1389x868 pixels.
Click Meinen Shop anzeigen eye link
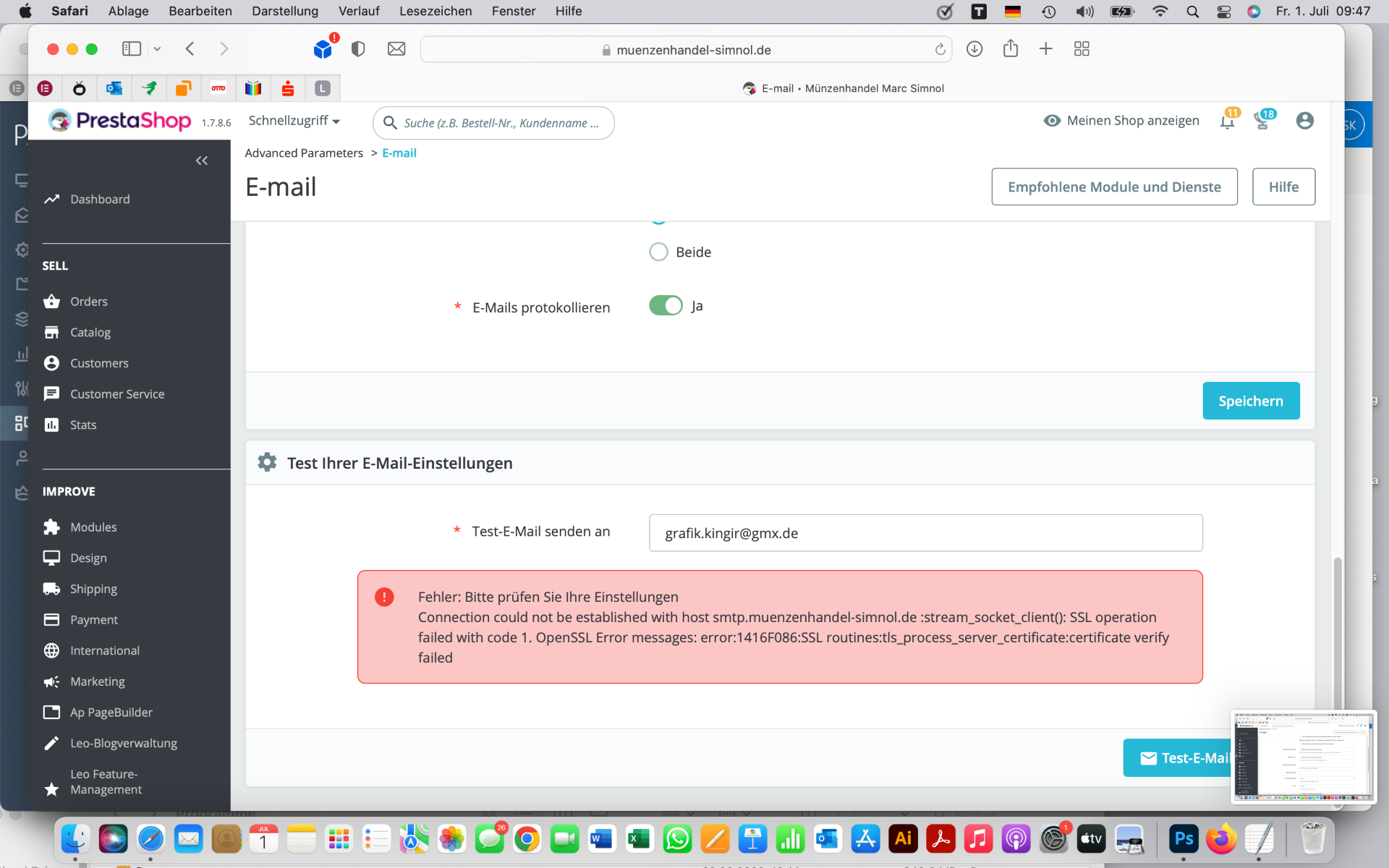tap(1121, 121)
